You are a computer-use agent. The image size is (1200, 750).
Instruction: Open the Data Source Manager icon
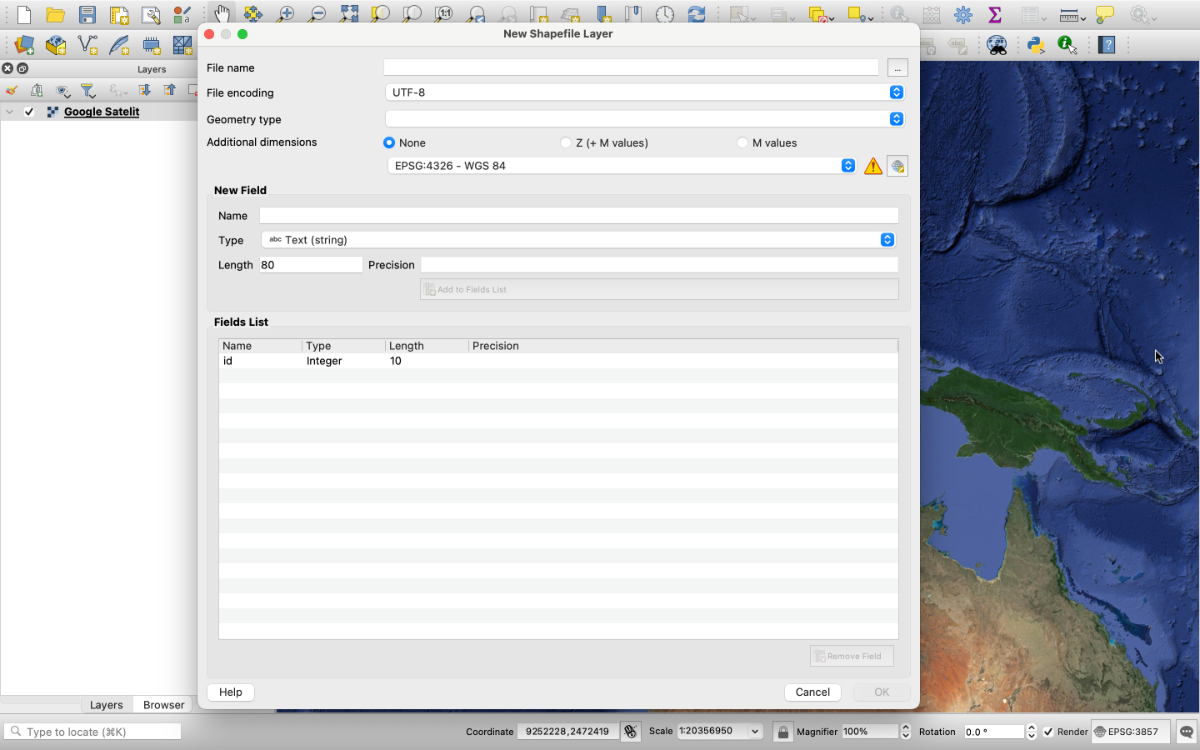click(24, 45)
